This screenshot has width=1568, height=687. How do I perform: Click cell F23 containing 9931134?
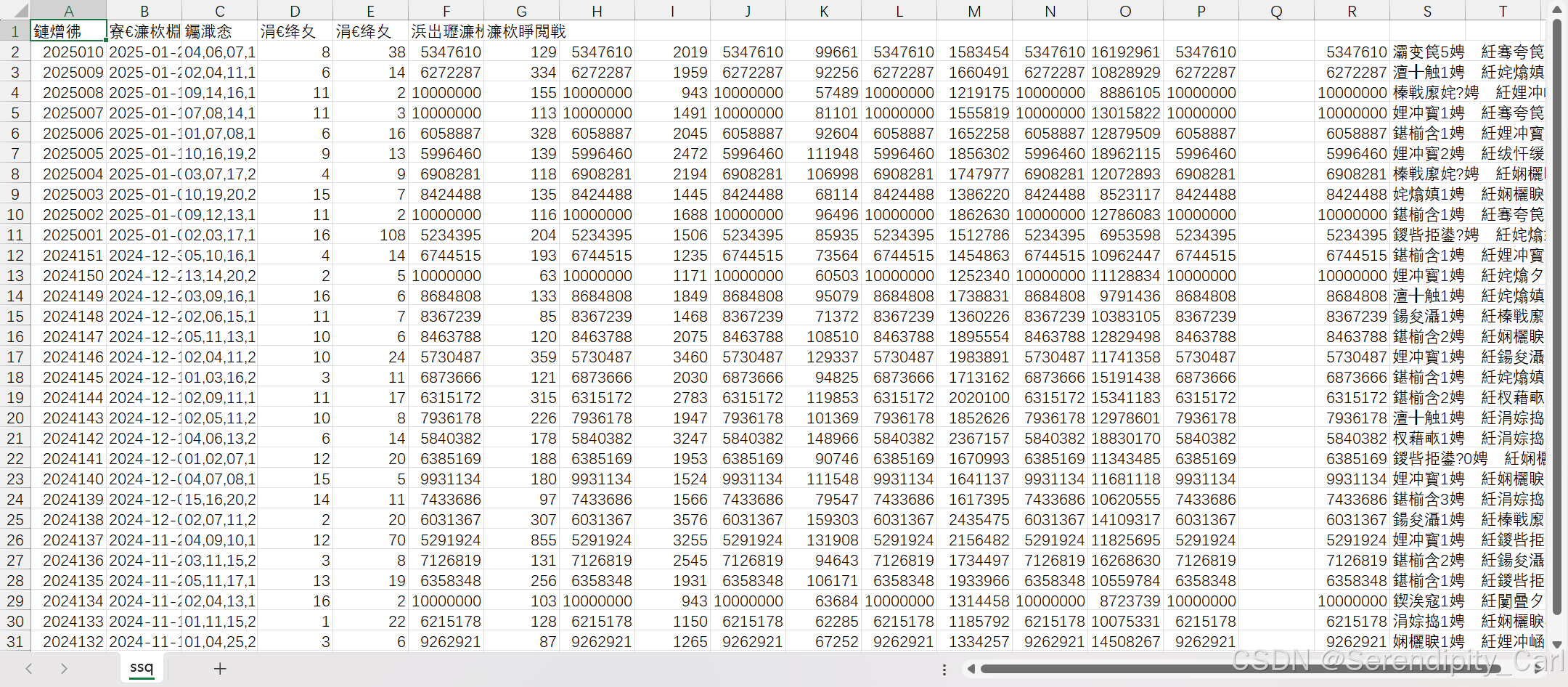point(446,479)
